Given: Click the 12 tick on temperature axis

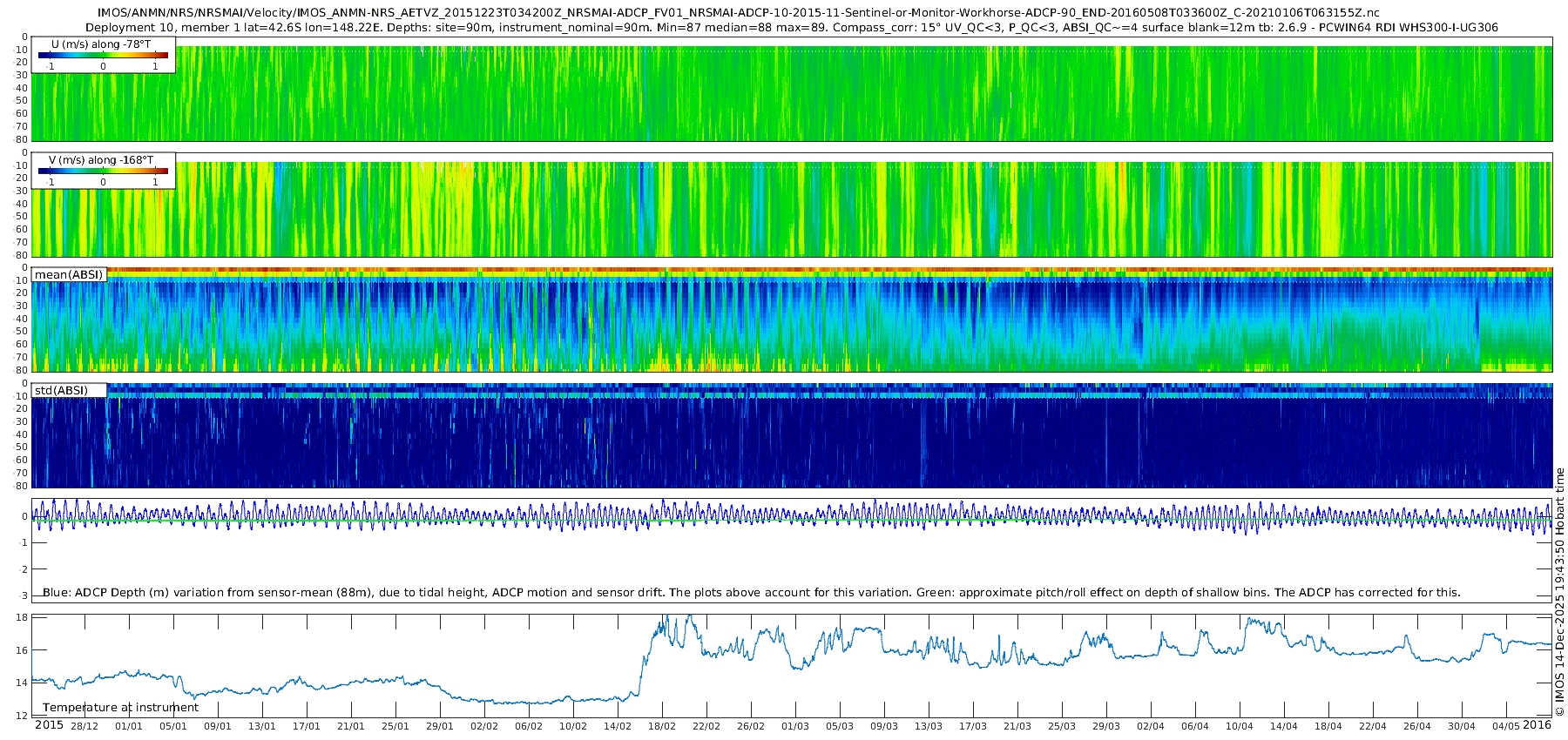Looking at the screenshot, I should pyautogui.click(x=23, y=716).
